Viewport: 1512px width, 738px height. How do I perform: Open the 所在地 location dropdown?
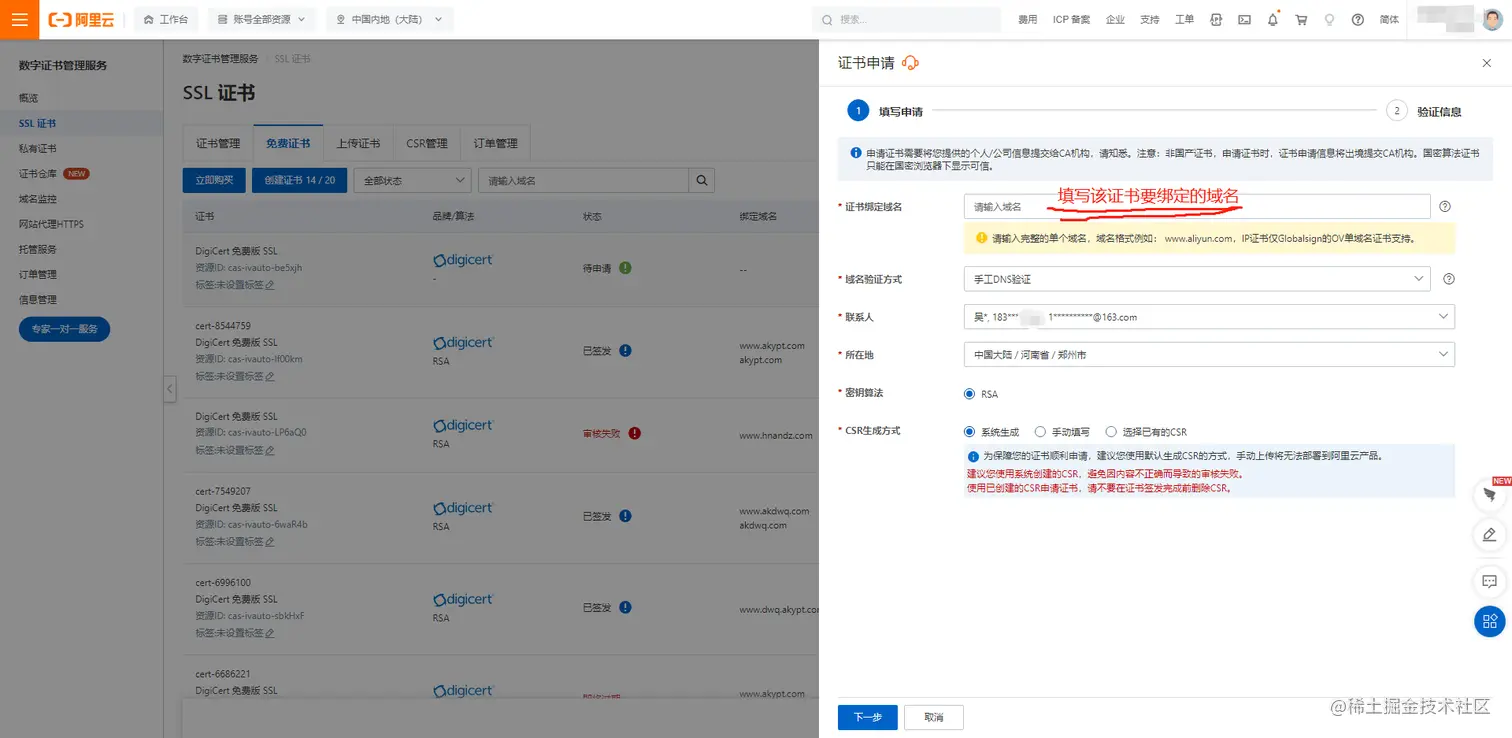click(x=1209, y=355)
